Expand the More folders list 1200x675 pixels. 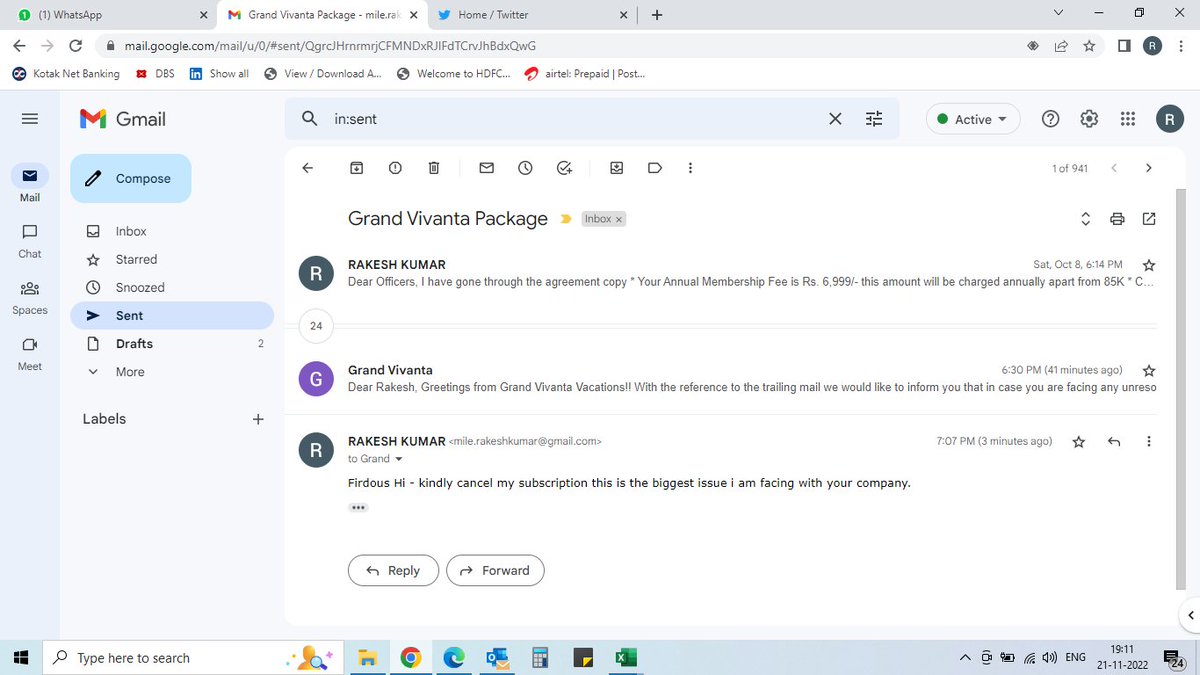[129, 371]
